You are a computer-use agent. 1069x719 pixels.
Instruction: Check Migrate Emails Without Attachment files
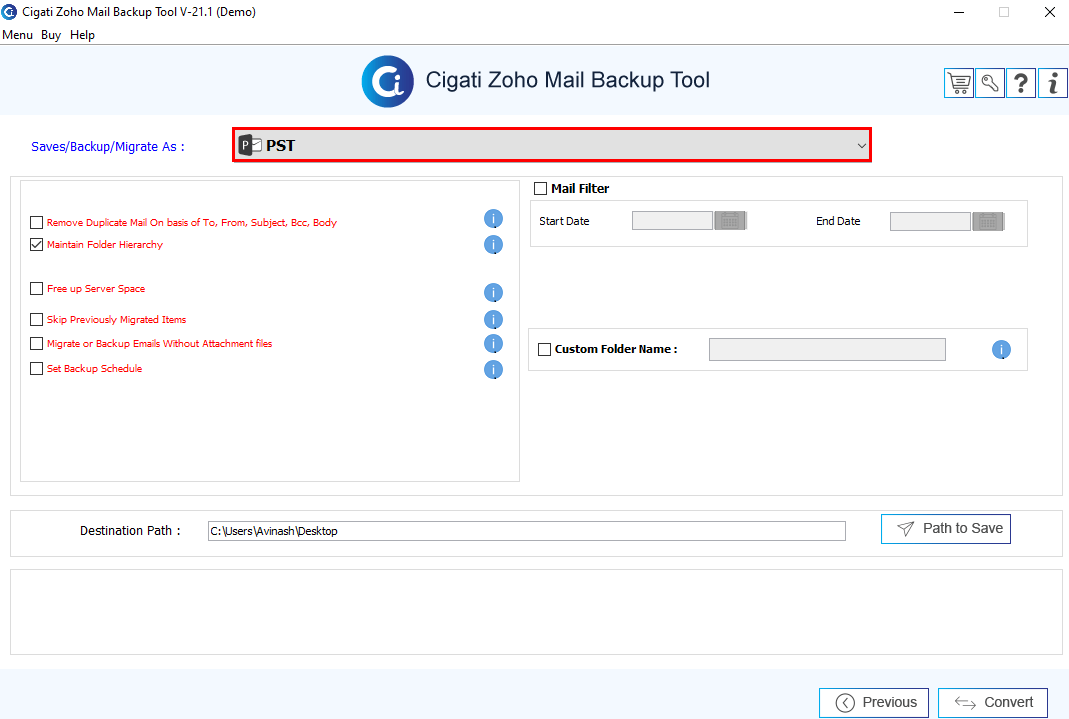(x=37, y=343)
